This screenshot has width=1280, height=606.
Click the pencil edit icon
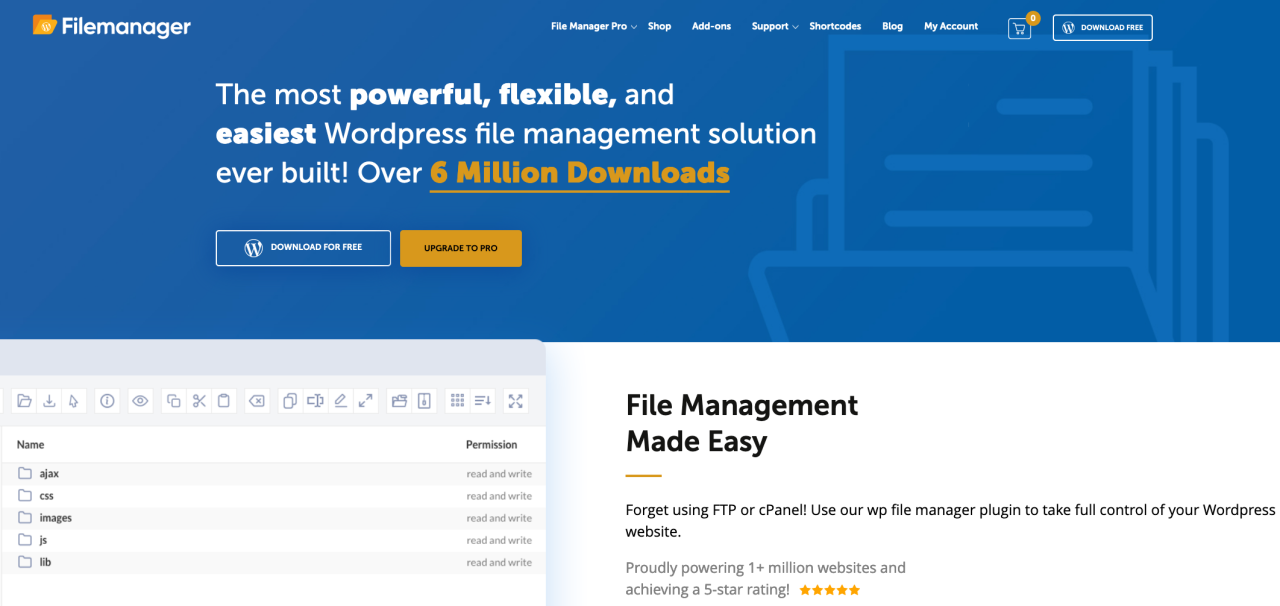click(x=340, y=401)
